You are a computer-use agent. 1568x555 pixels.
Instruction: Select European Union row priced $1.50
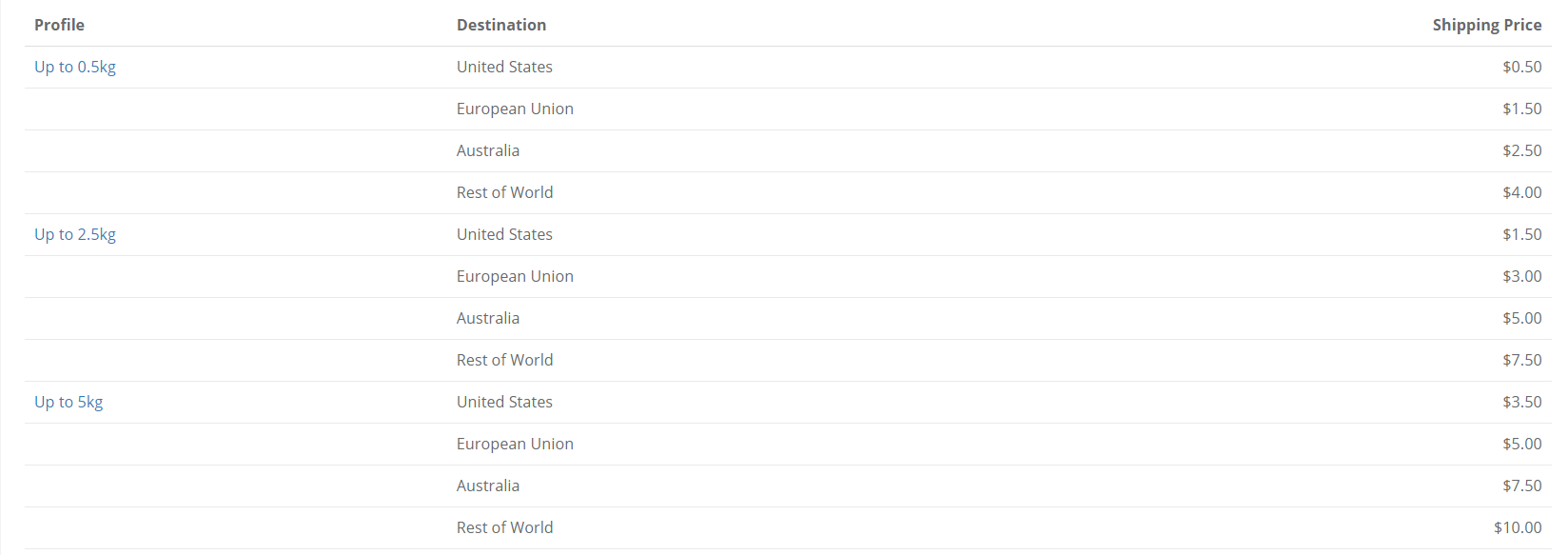click(788, 109)
